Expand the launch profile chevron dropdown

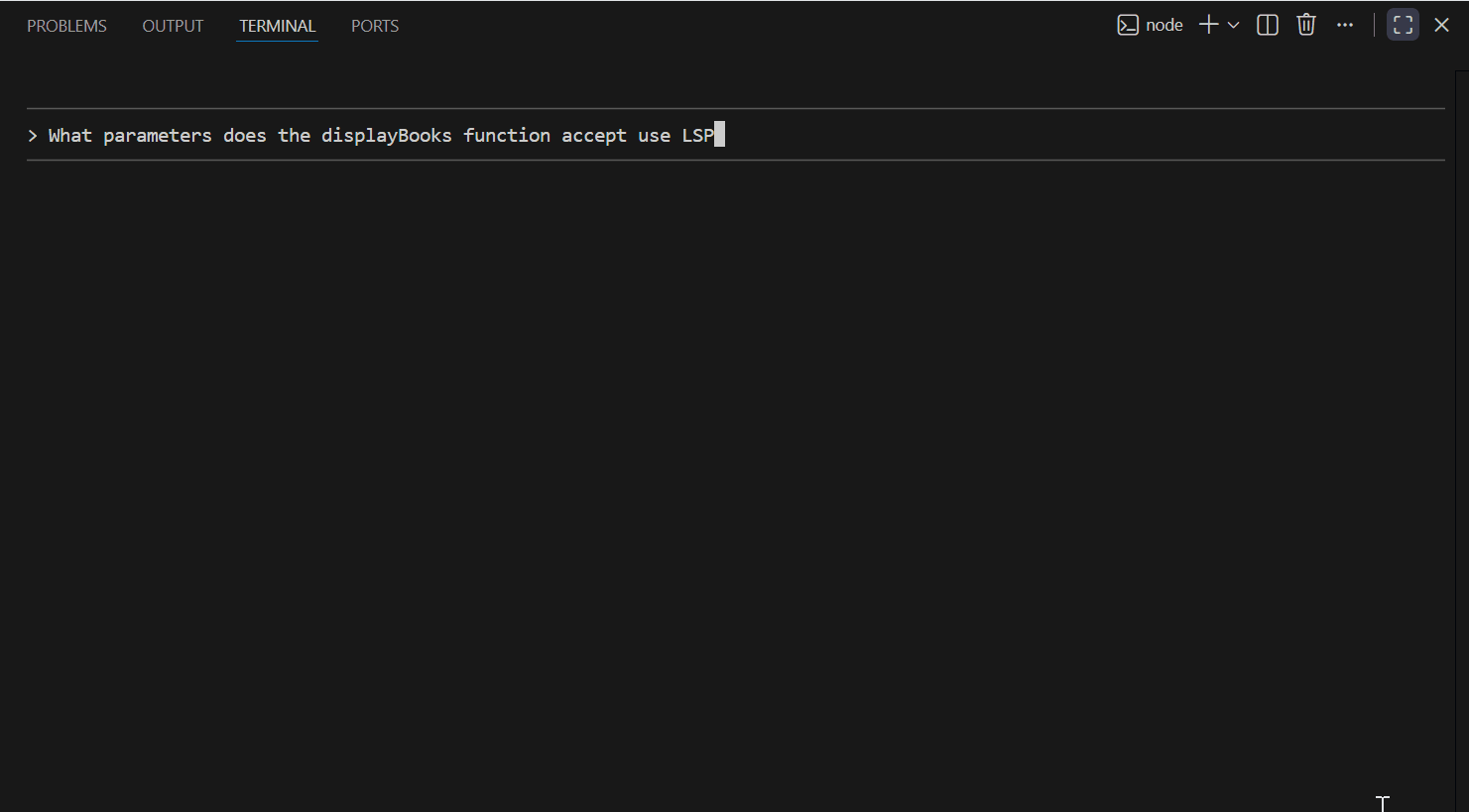pyautogui.click(x=1234, y=25)
